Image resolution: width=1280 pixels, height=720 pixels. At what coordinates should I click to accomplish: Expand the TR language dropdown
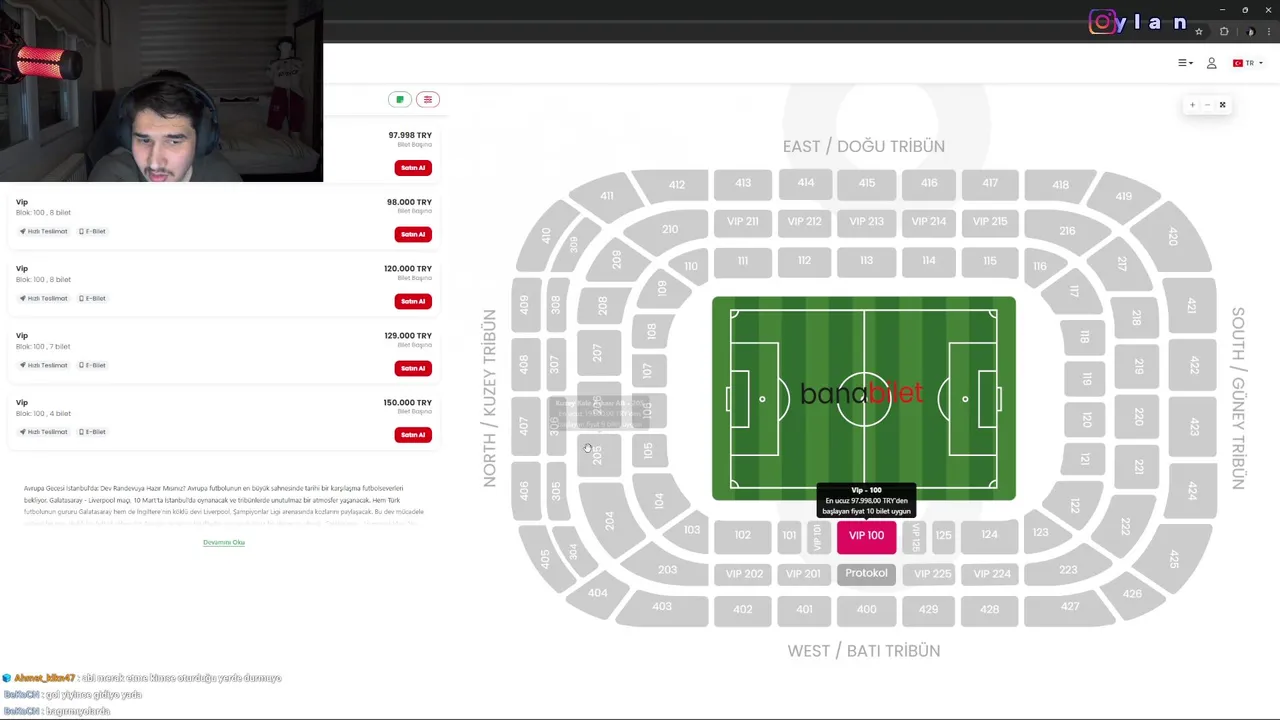pos(1248,63)
